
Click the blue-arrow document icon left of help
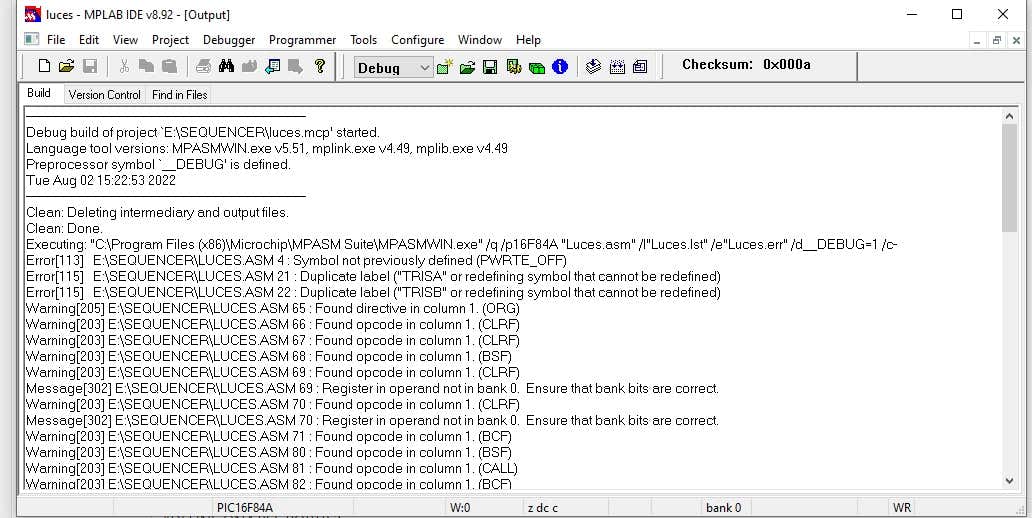pos(272,66)
